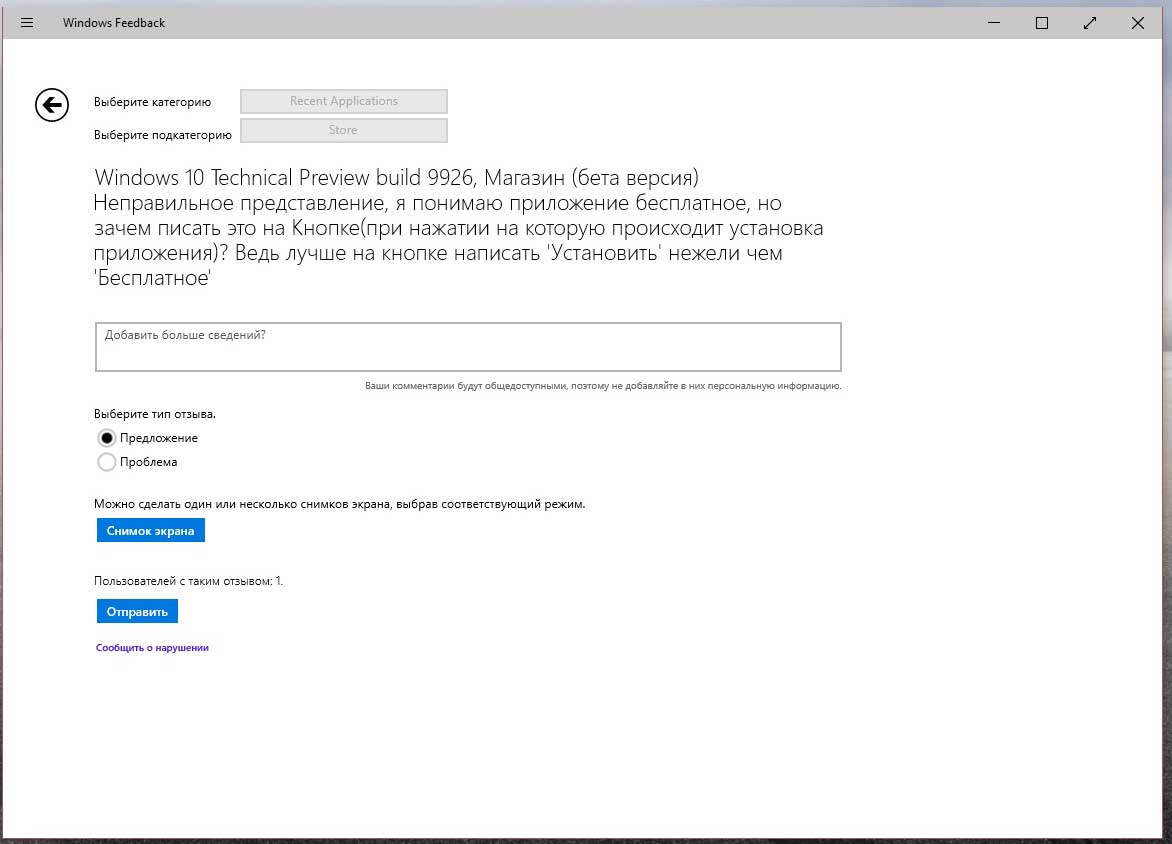The width and height of the screenshot is (1172, 844).
Task: Go back using the circled arrow
Action: (x=52, y=104)
